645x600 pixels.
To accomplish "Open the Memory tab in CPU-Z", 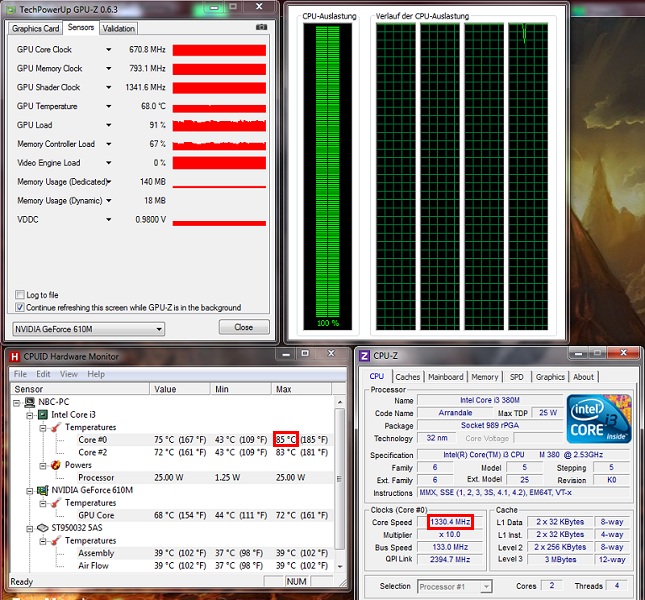I will 485,377.
